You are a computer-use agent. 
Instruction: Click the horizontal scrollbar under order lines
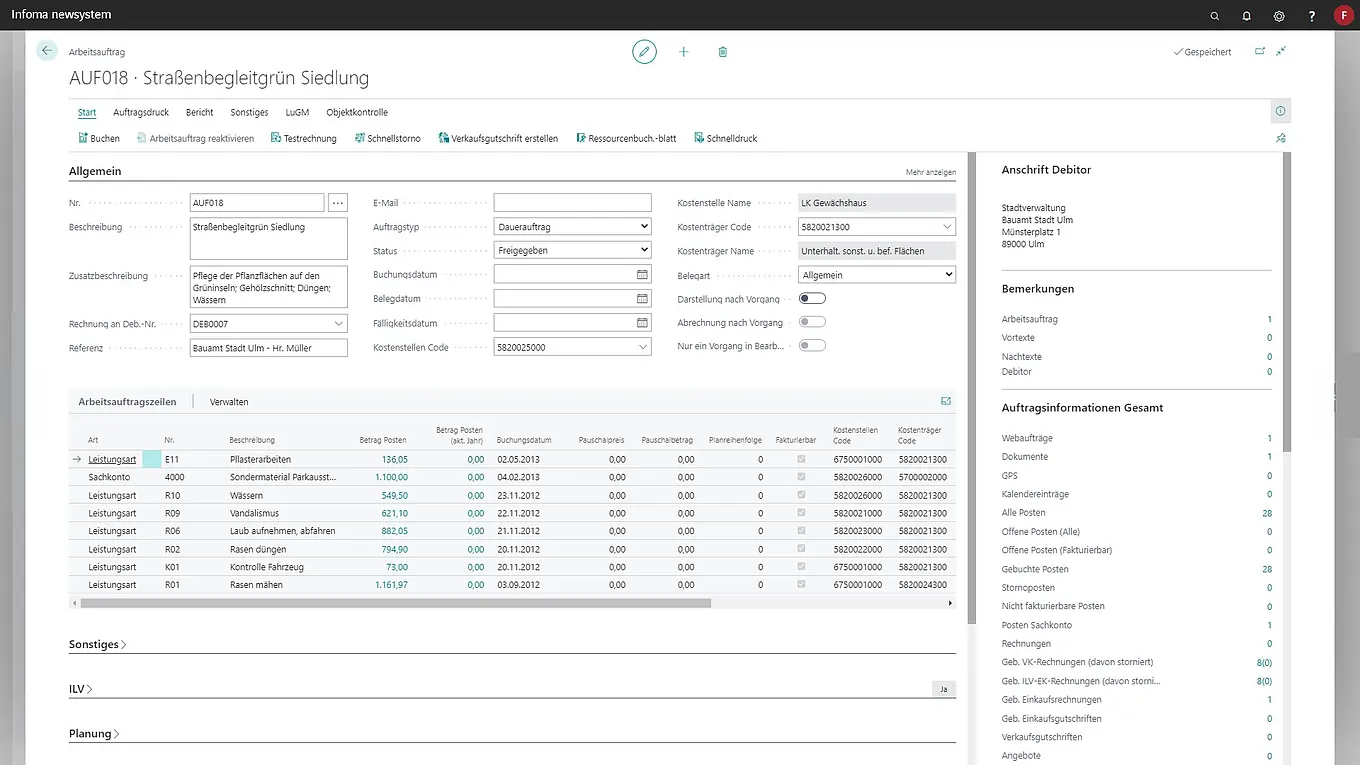tap(395, 604)
